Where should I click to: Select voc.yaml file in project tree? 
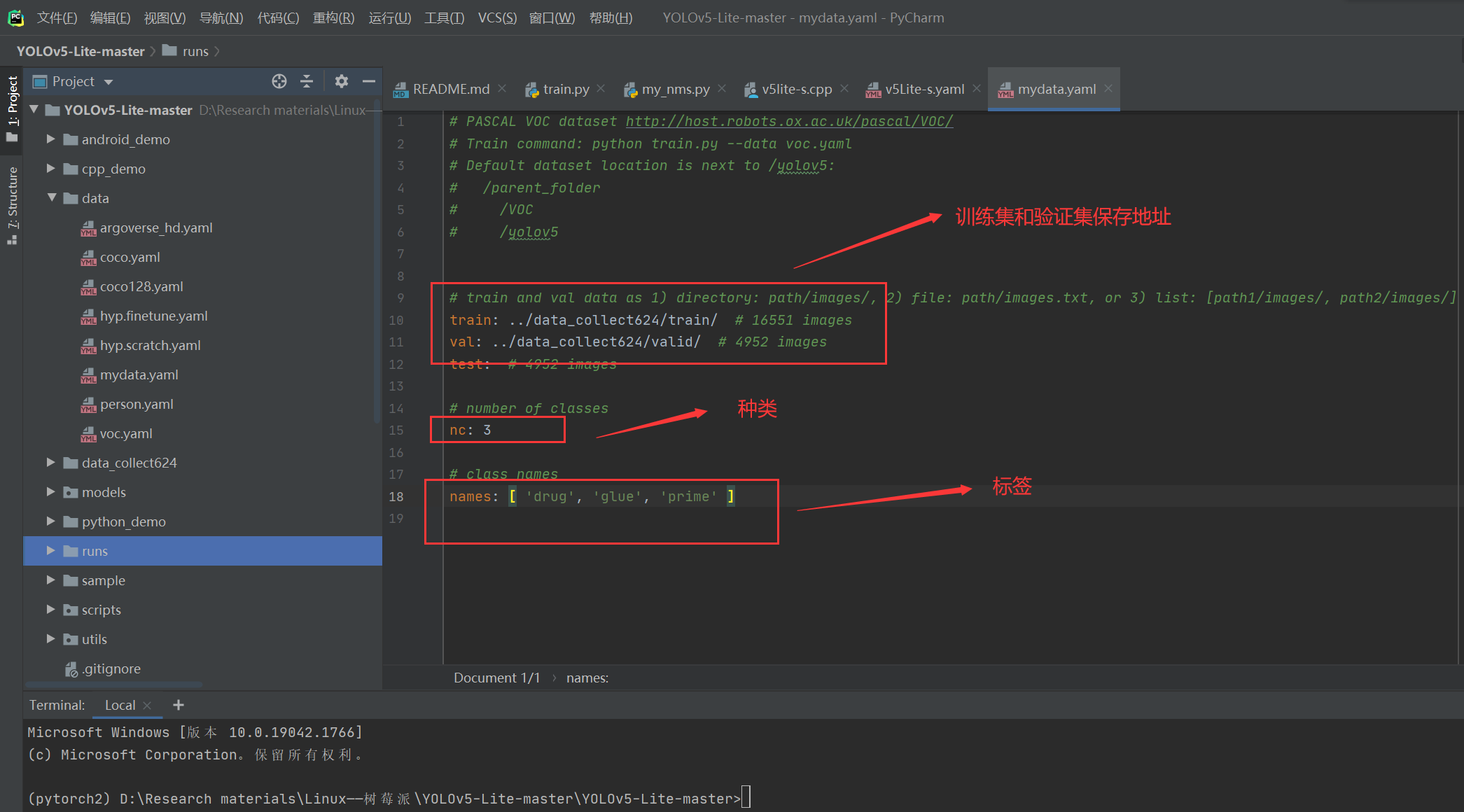point(126,433)
